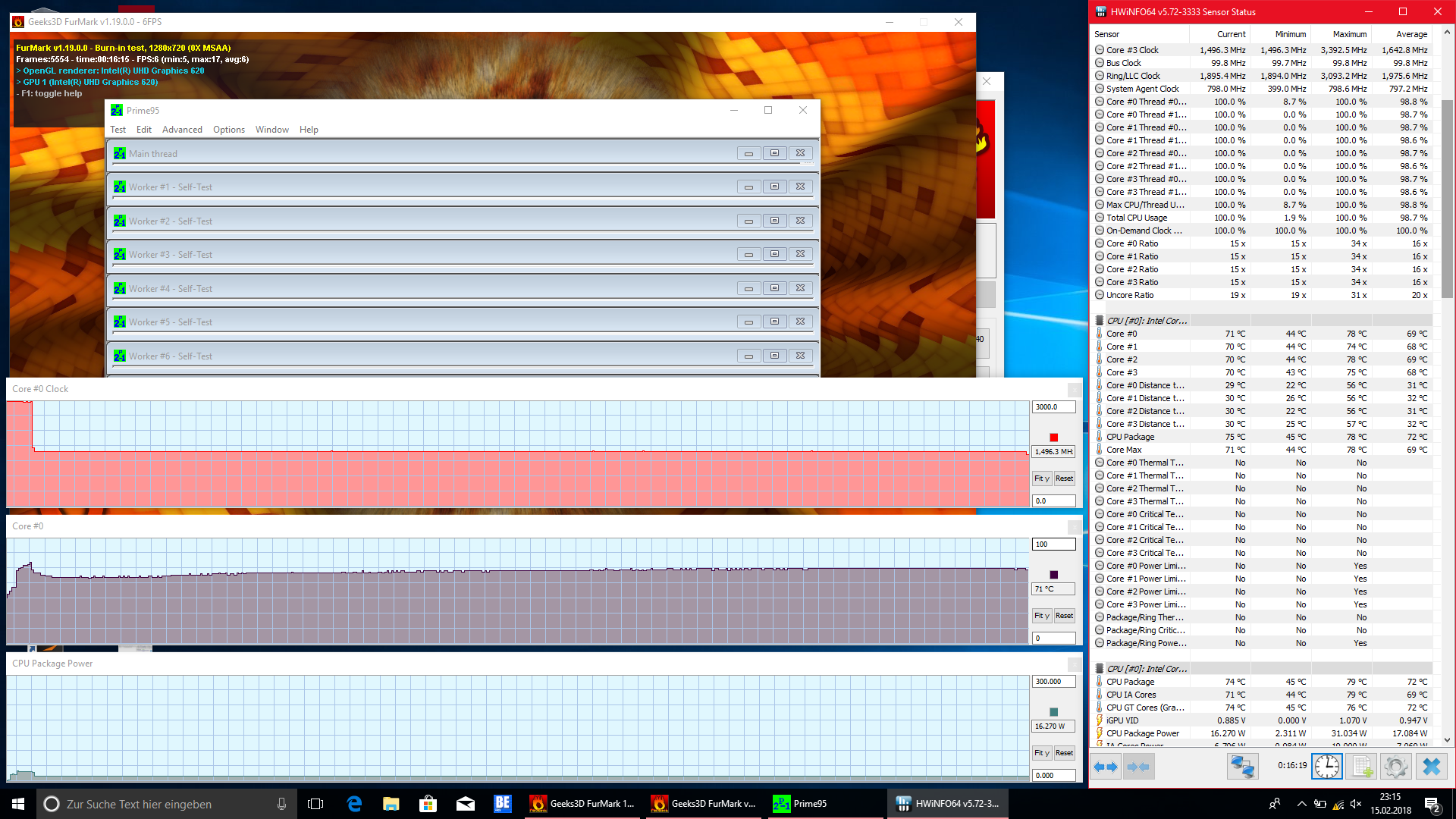This screenshot has height=819, width=1456.
Task: Select the 'Bus Clock' sensor row
Action: point(1262,63)
